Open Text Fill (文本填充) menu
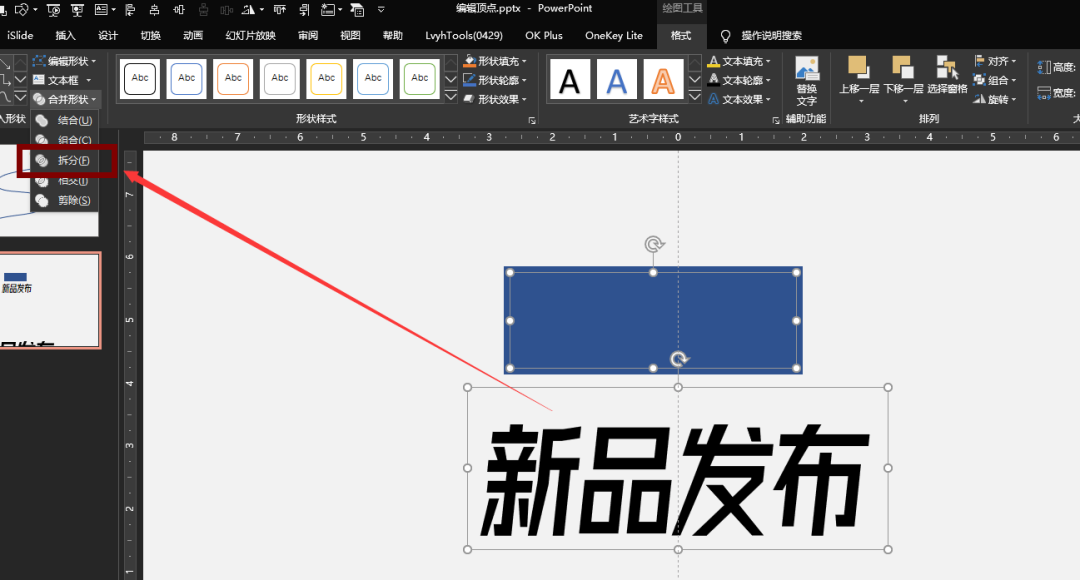The height and width of the screenshot is (580, 1080). 739,61
